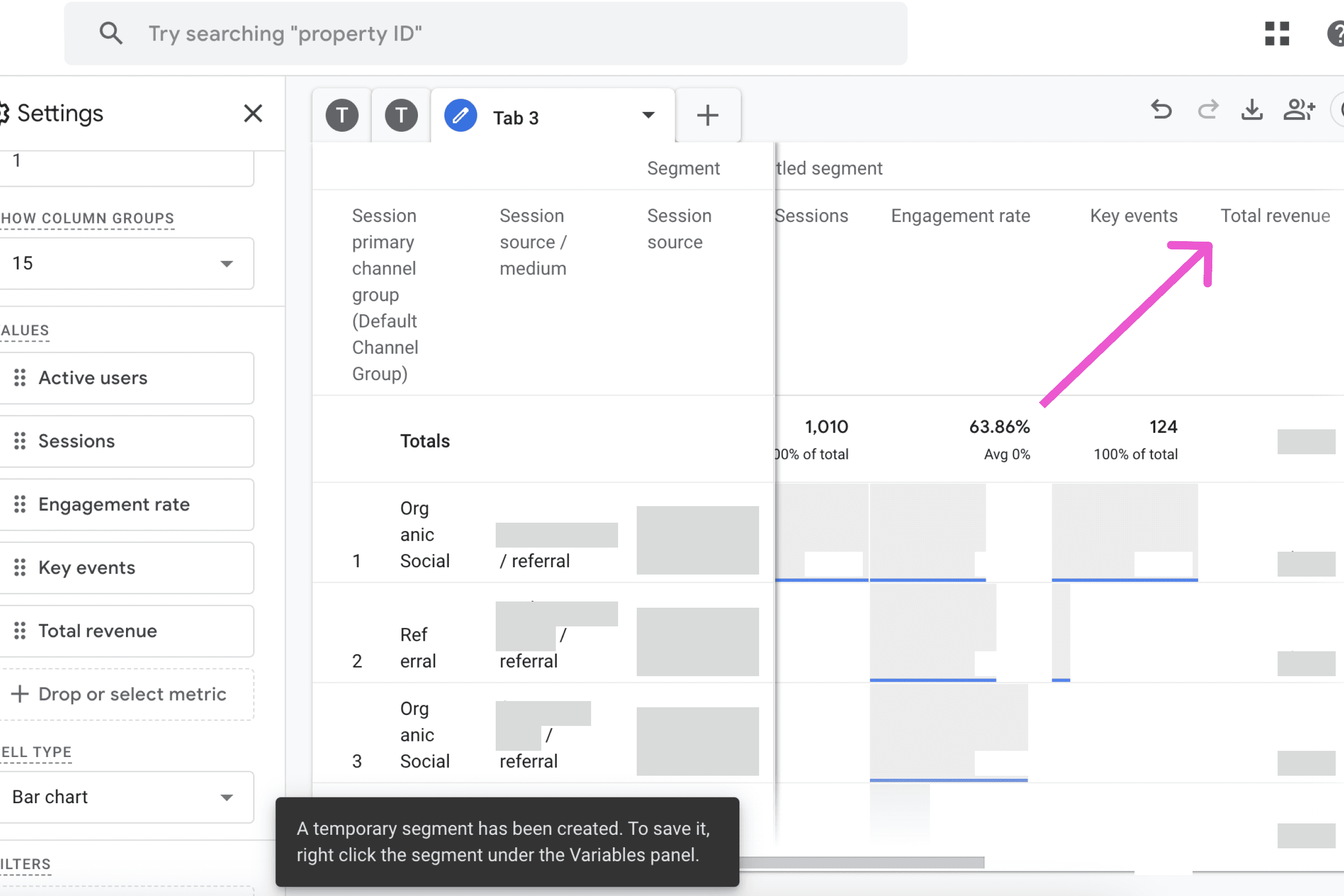Expand the Tab 3 dropdown arrow
The height and width of the screenshot is (896, 1344).
tap(648, 116)
